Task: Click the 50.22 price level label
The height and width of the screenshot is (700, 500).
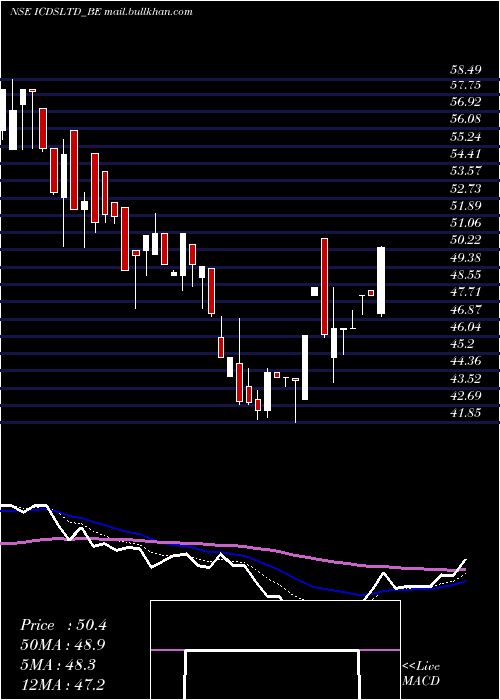Action: (x=465, y=240)
